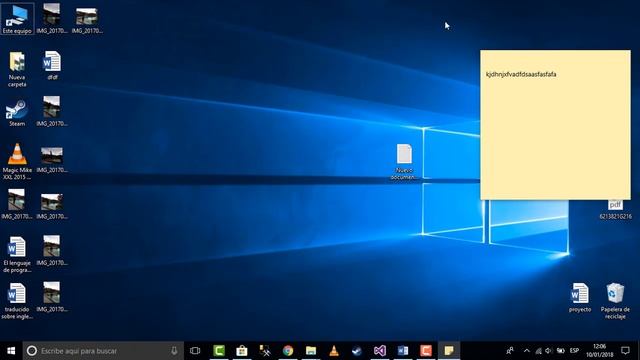
Task: Select the El lenguaje de progra... Word document
Action: click(x=17, y=254)
